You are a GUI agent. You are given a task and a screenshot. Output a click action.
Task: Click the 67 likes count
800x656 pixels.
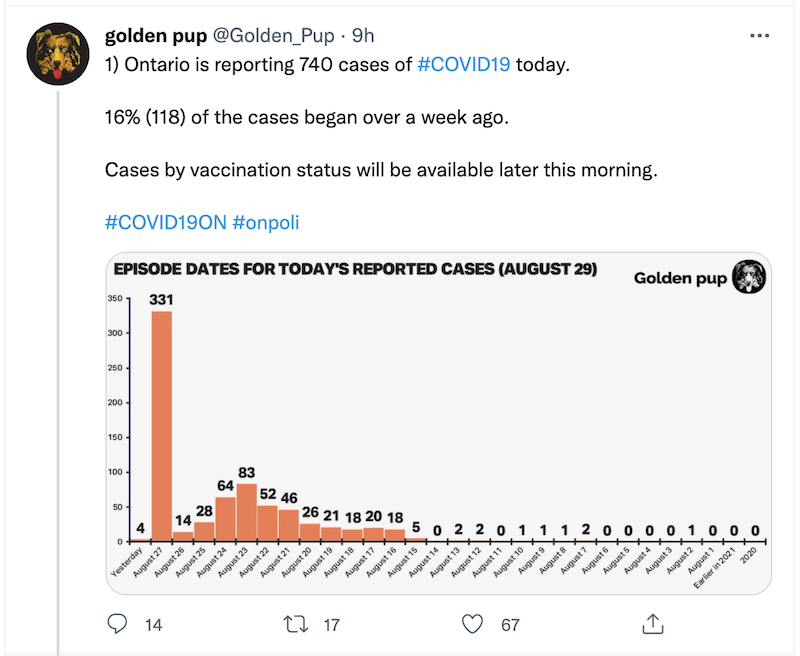(510, 625)
